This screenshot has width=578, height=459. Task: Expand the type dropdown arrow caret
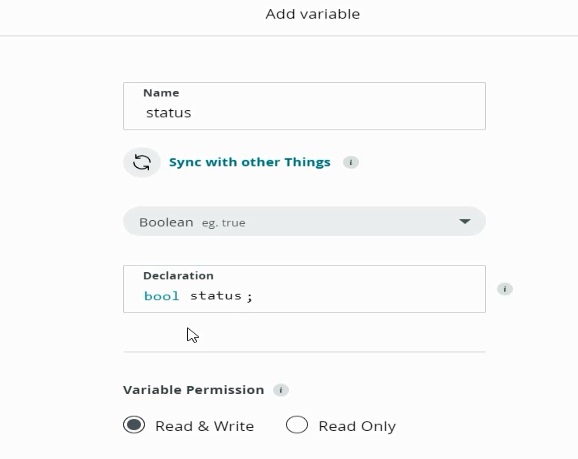(465, 221)
